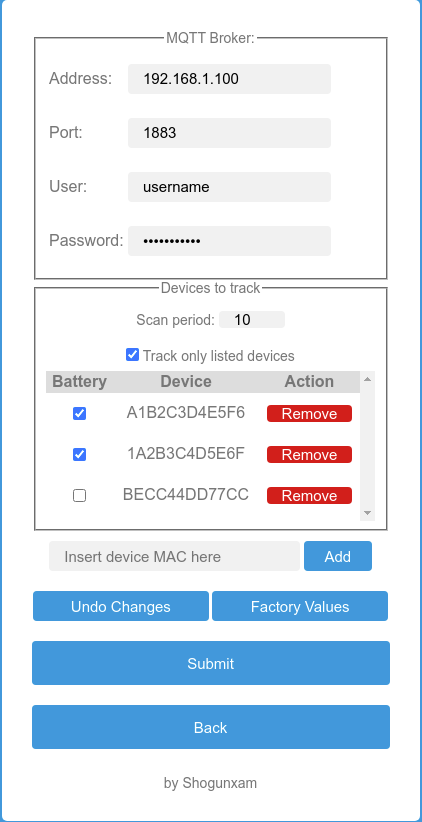Click the device list scroll up arrow
This screenshot has height=822, width=422.
[367, 378]
